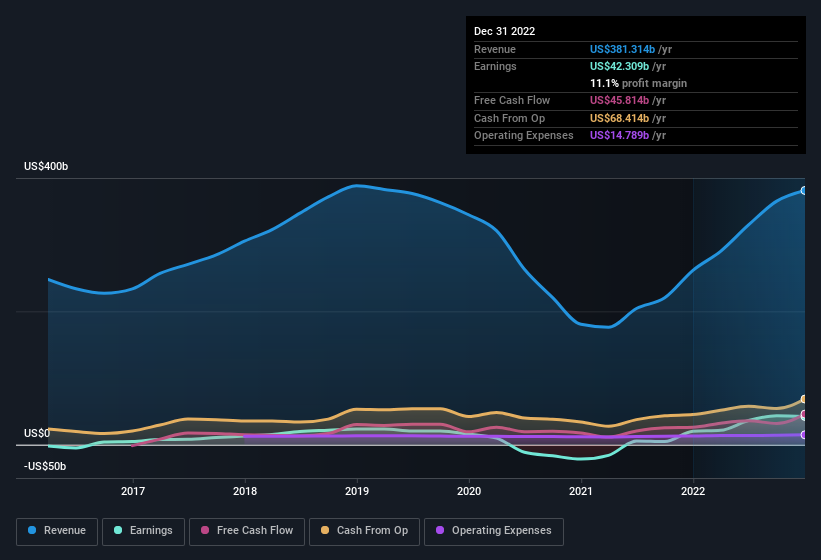The width and height of the screenshot is (821, 560).
Task: Toggle the Revenue legend button
Action: click(57, 531)
